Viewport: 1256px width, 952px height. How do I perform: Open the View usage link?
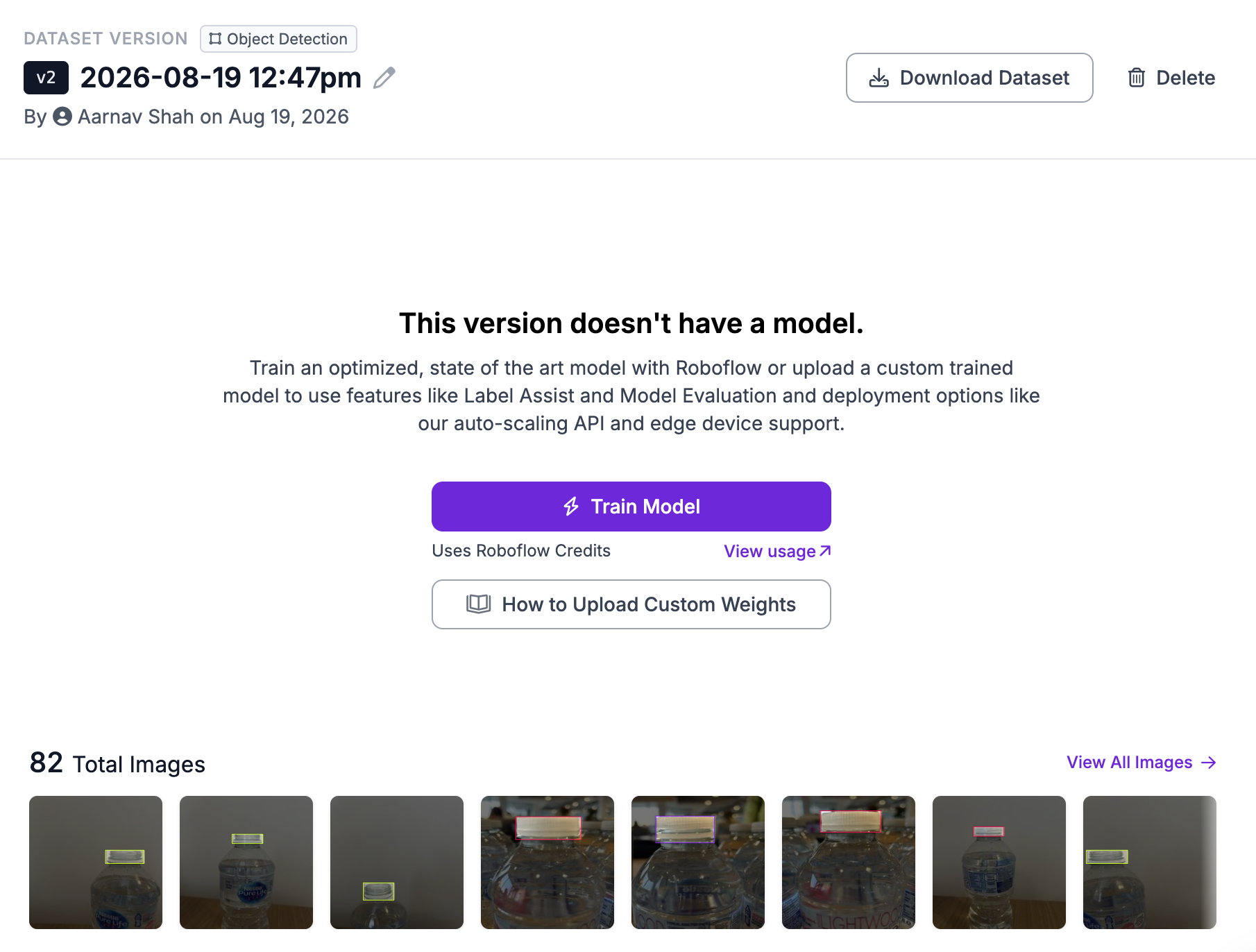pos(777,551)
